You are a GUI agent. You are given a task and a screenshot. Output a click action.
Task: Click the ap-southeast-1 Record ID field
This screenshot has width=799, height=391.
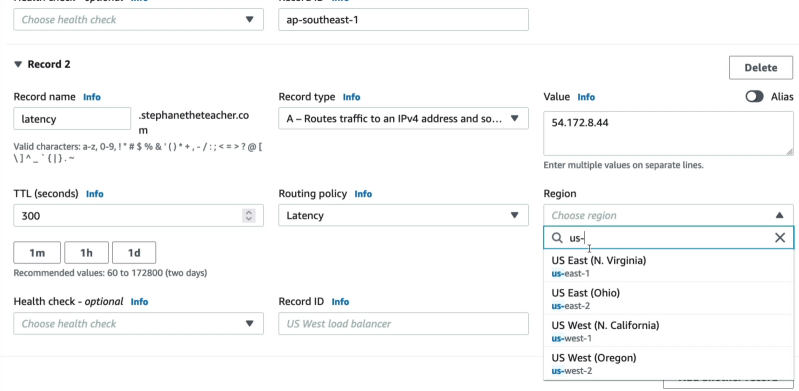tap(403, 19)
